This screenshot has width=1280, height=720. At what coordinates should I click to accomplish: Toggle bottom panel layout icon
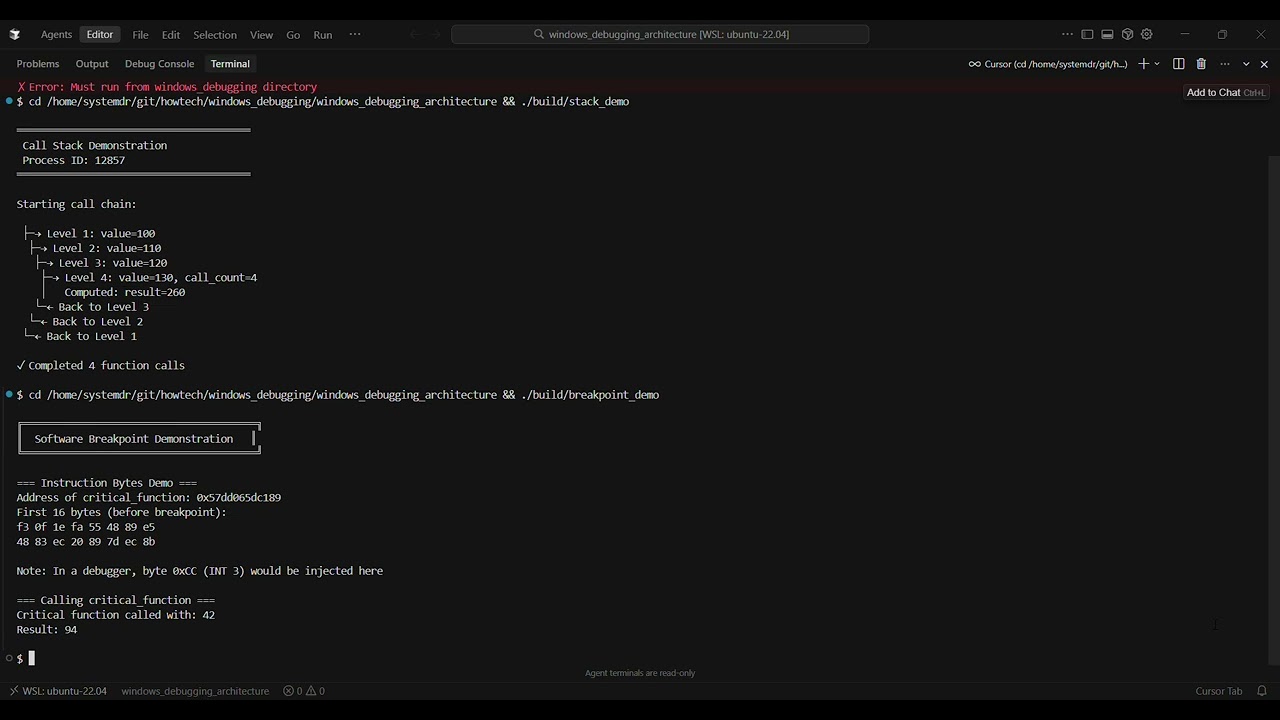pos(1107,34)
